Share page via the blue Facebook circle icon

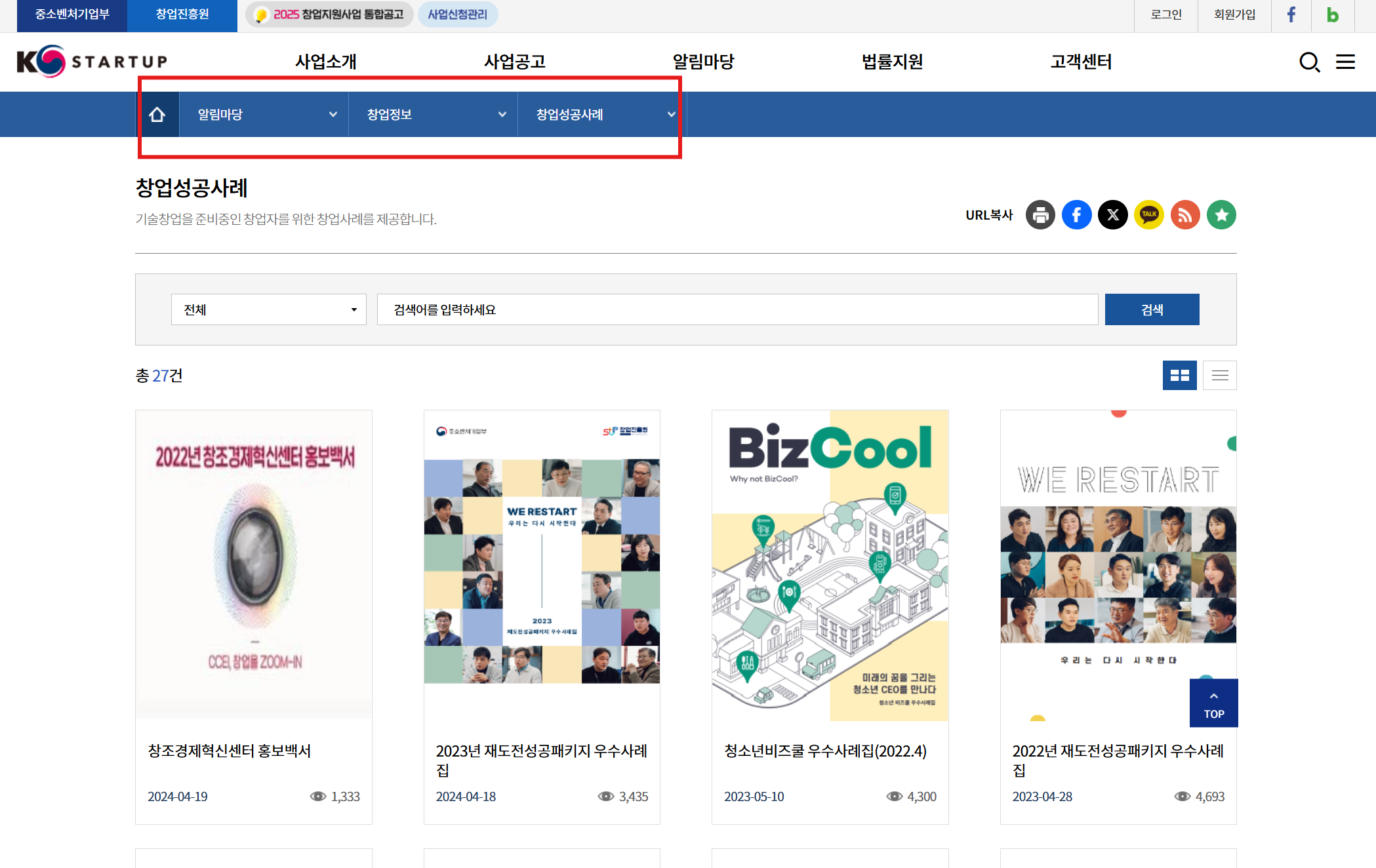(x=1076, y=215)
